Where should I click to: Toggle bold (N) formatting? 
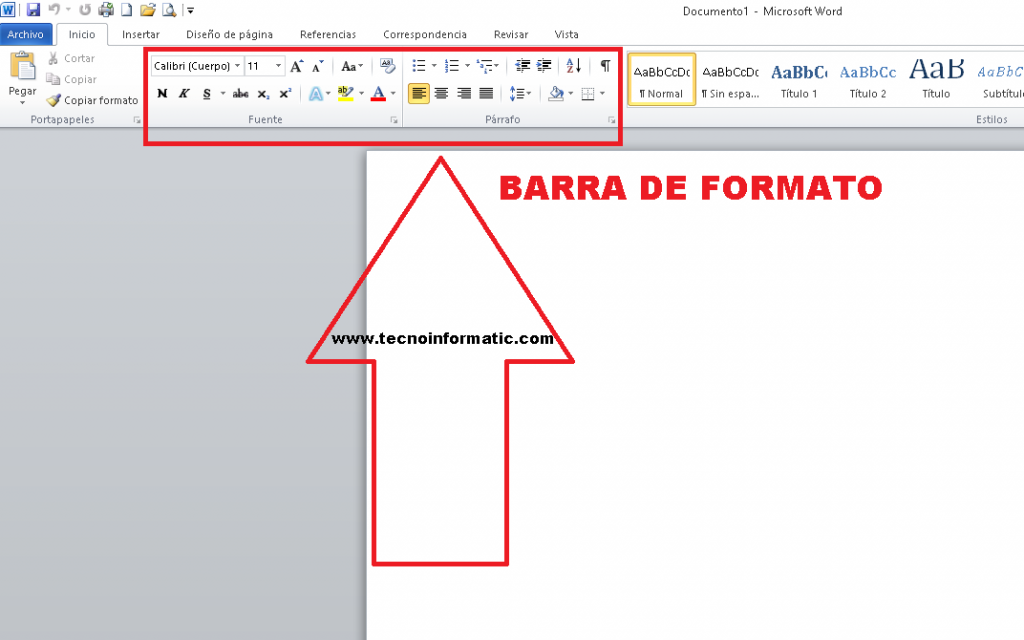coord(162,93)
